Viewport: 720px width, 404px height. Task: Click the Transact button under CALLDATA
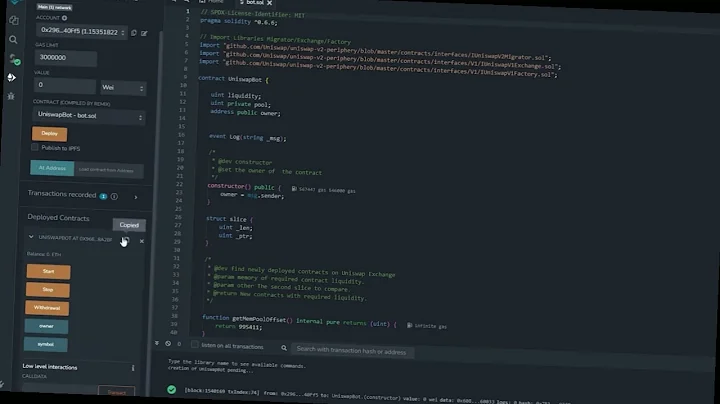point(117,392)
